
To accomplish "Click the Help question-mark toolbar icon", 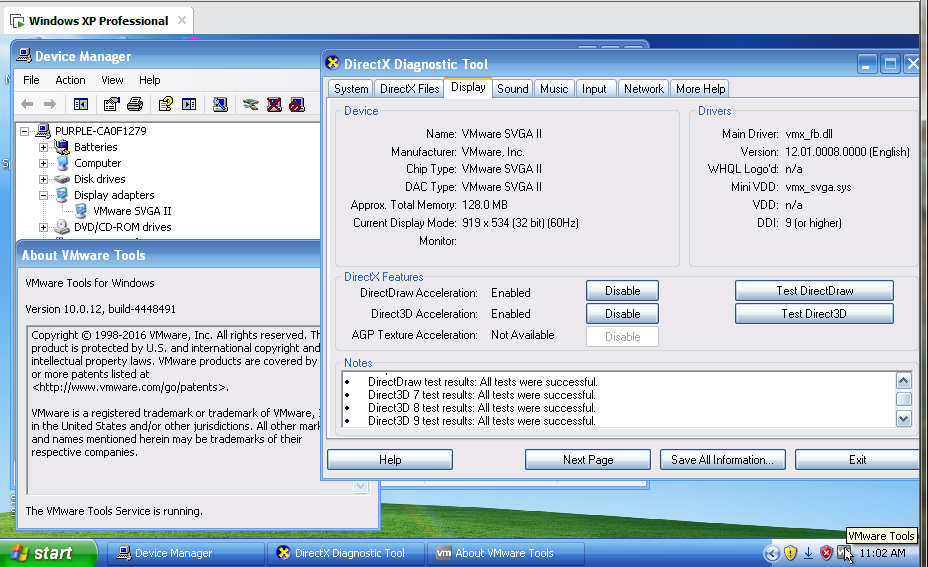I will click(166, 105).
